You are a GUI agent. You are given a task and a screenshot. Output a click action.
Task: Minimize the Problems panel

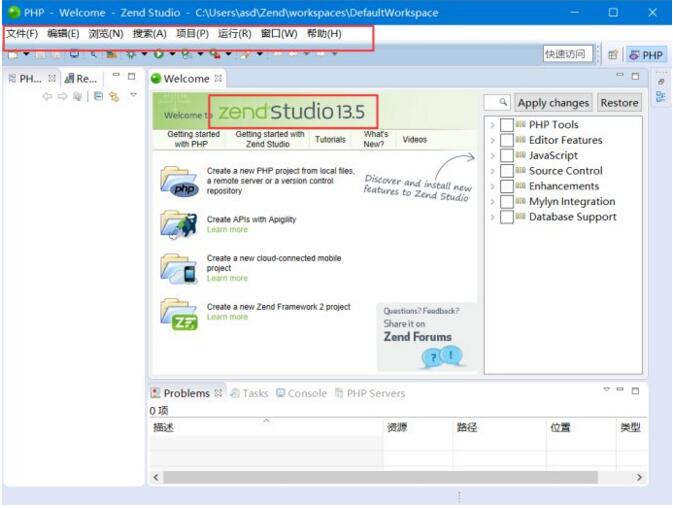620,389
